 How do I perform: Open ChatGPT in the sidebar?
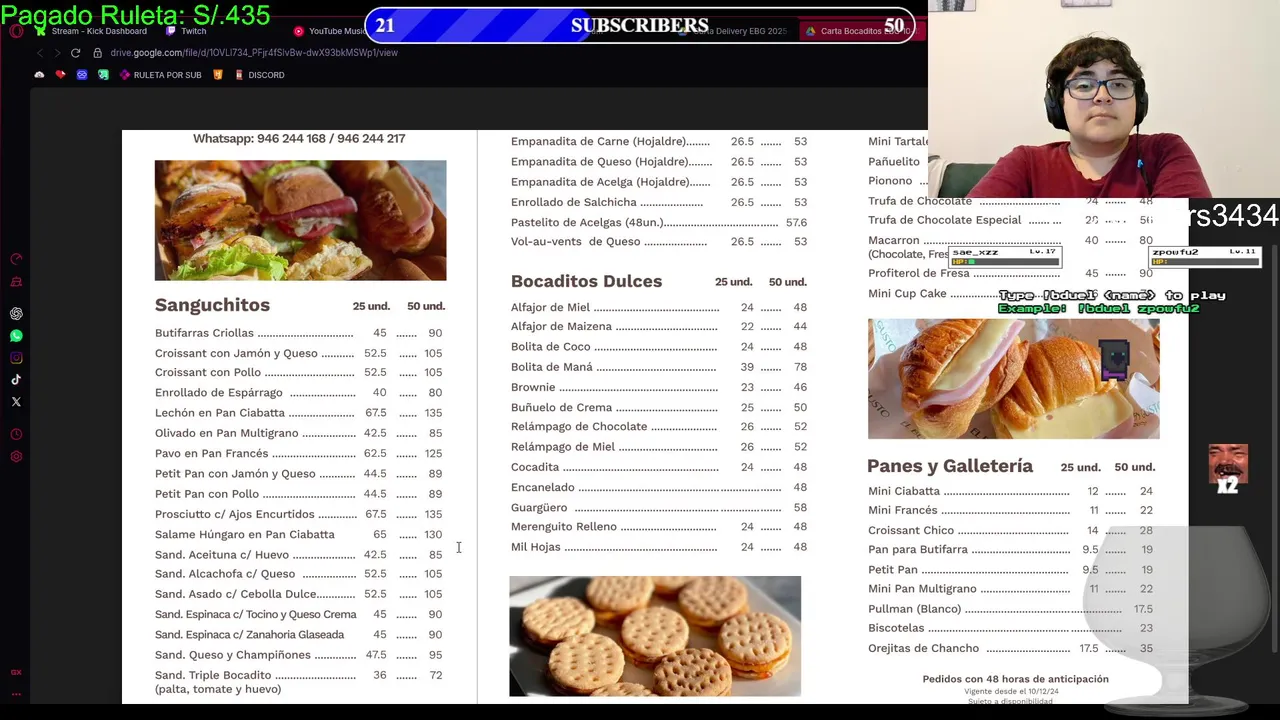click(x=16, y=314)
